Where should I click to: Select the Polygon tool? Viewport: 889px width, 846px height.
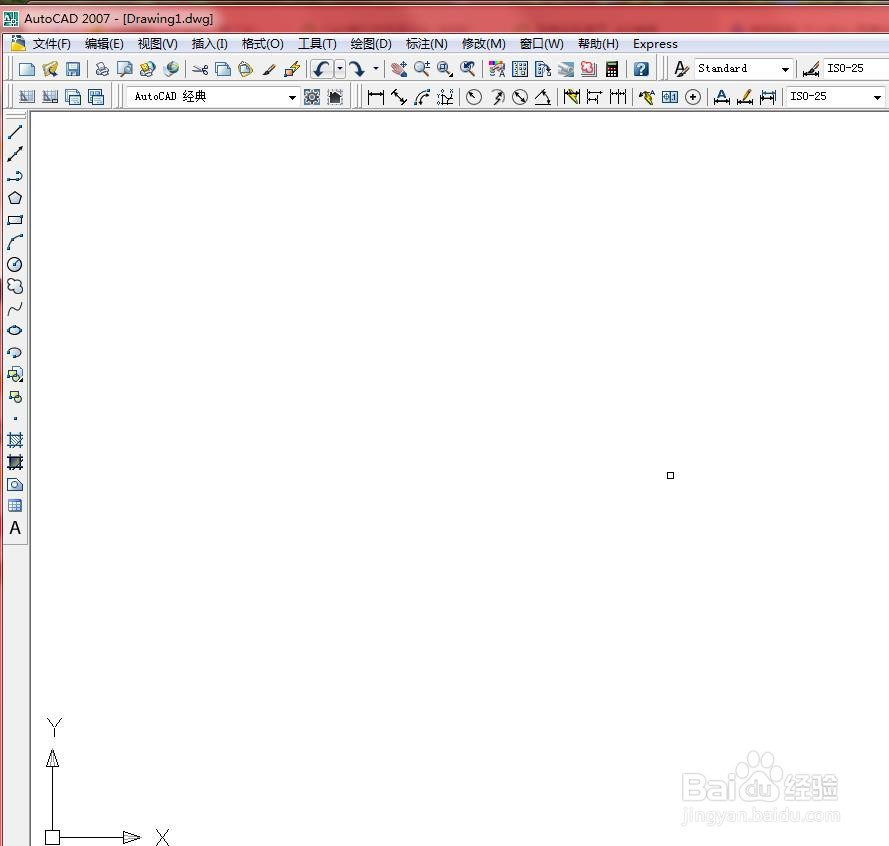[x=15, y=198]
